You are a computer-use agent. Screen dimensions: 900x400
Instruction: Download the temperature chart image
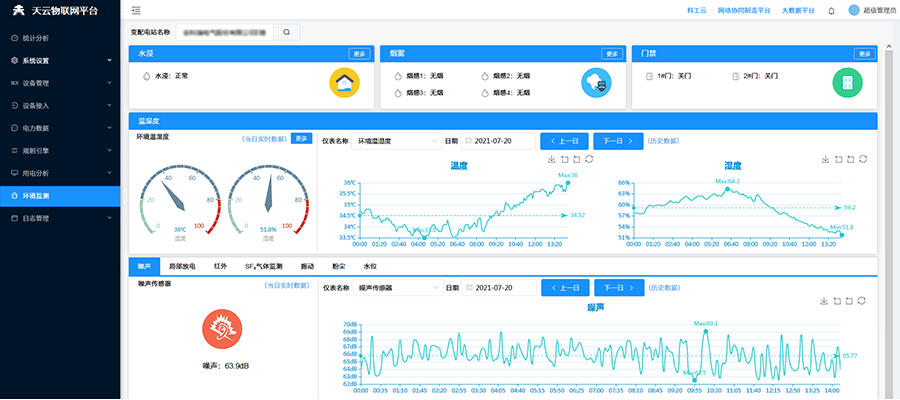click(x=551, y=159)
